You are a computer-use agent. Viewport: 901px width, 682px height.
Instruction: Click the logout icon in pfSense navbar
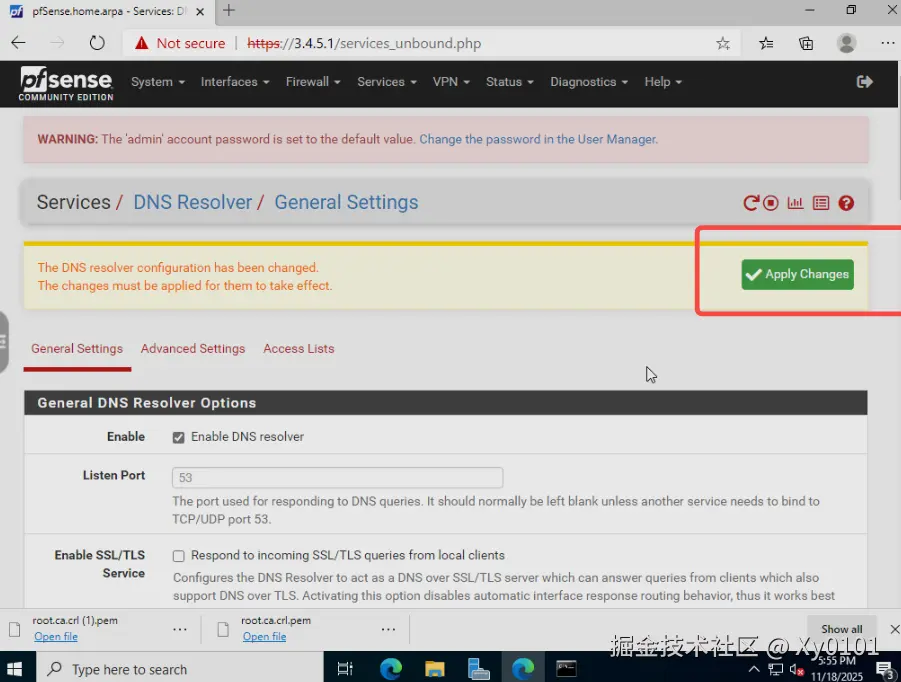pyautogui.click(x=864, y=82)
